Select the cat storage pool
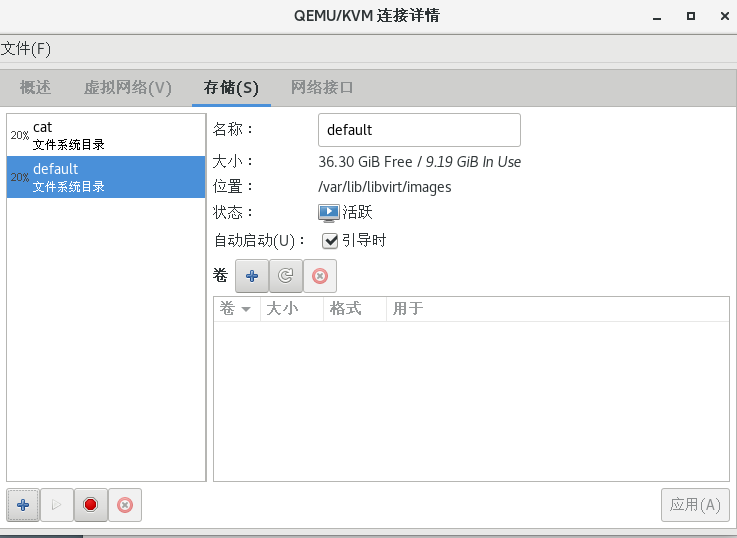Screen dimensions: 737x538 pyautogui.click(x=106, y=135)
